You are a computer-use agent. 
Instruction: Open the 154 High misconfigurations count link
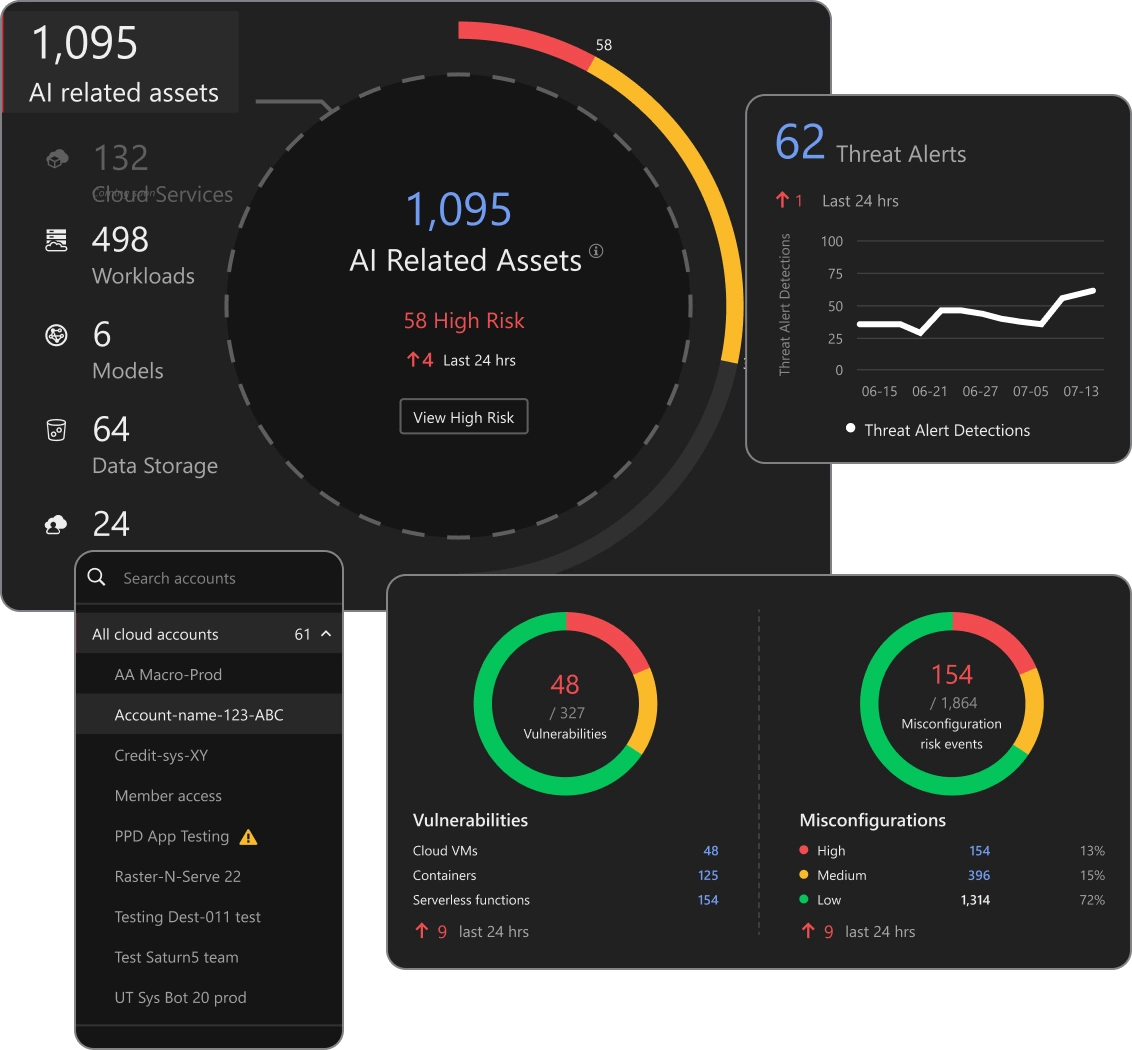point(979,851)
